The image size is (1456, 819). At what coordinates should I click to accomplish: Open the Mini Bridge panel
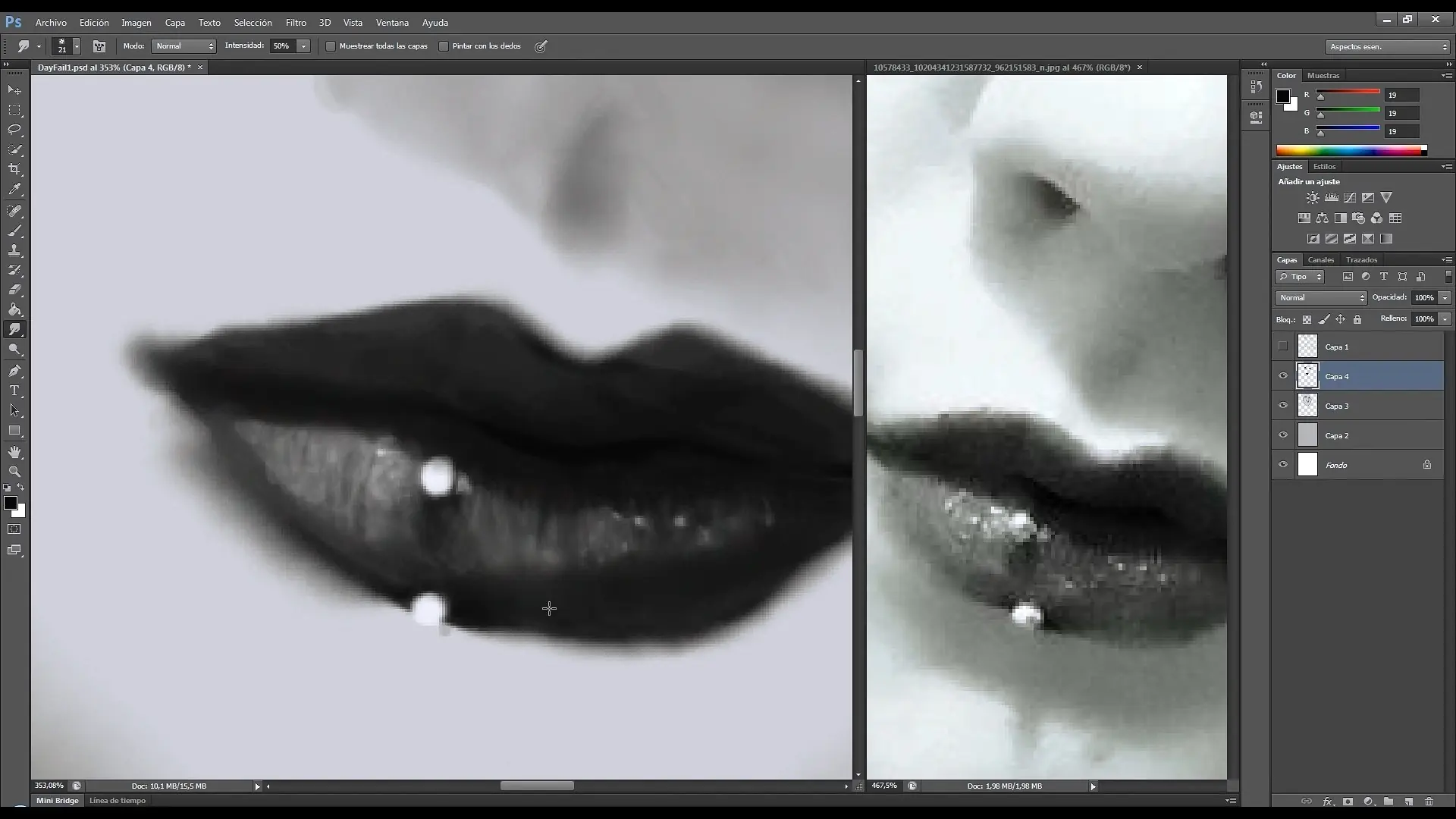click(x=58, y=801)
